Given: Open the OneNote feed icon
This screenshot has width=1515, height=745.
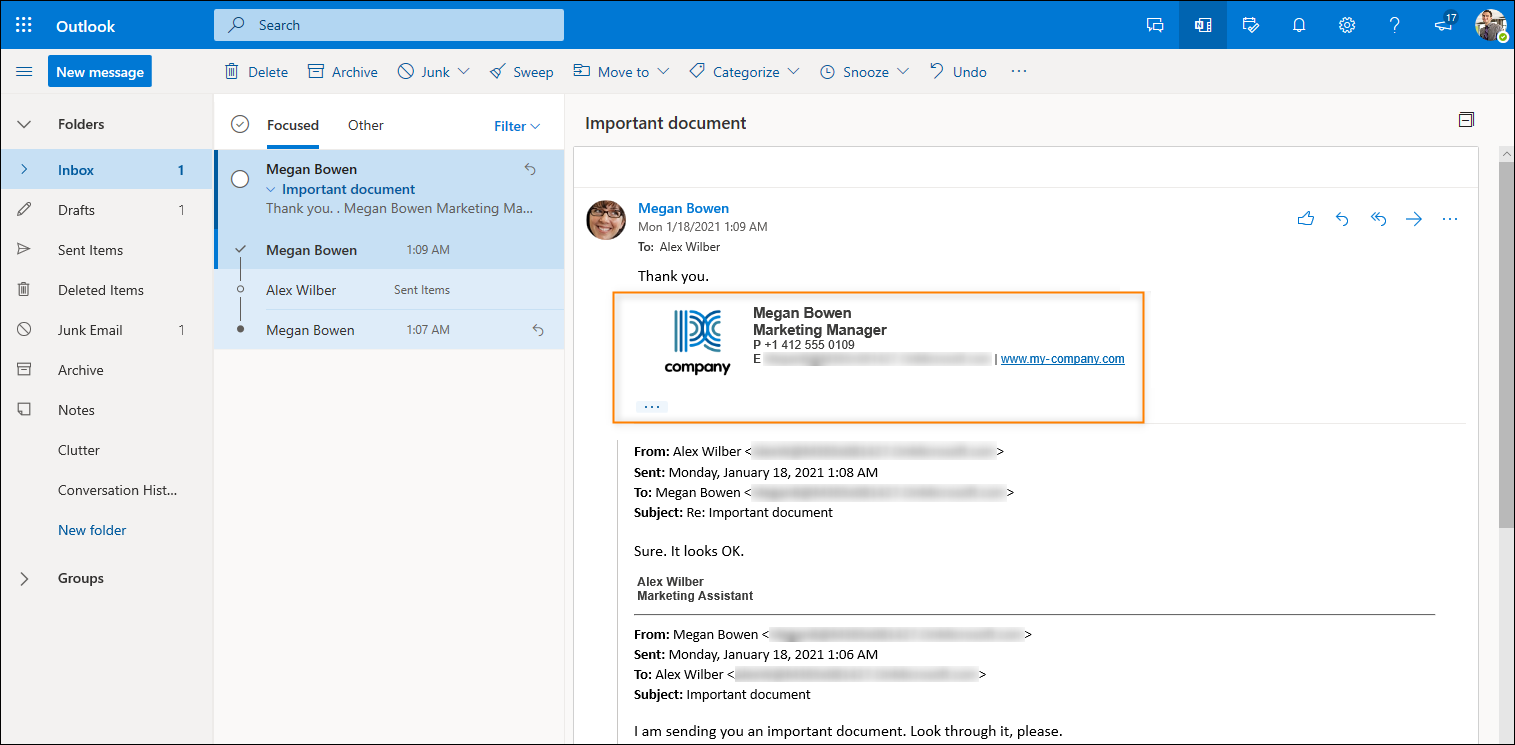Looking at the screenshot, I should pyautogui.click(x=1203, y=25).
